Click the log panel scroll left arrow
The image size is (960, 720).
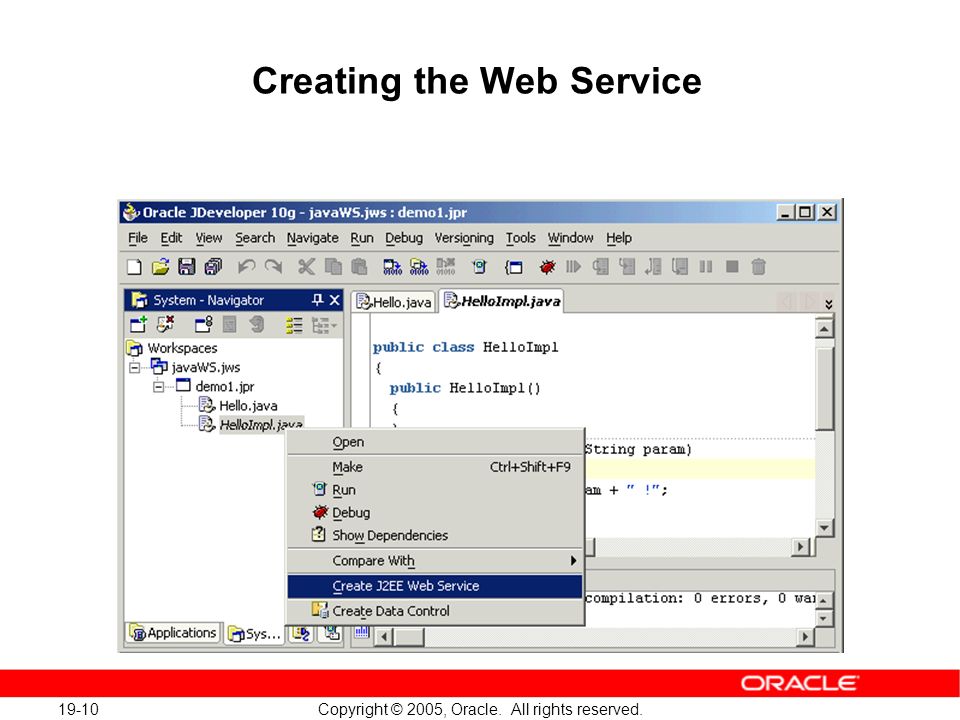point(384,637)
